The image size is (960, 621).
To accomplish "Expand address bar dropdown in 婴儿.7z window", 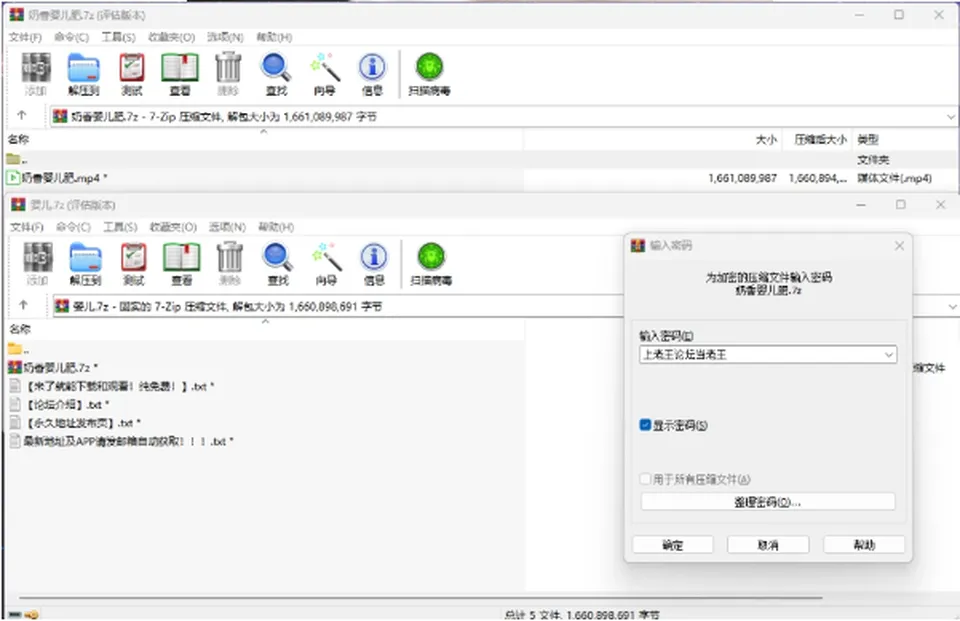I will (x=952, y=306).
